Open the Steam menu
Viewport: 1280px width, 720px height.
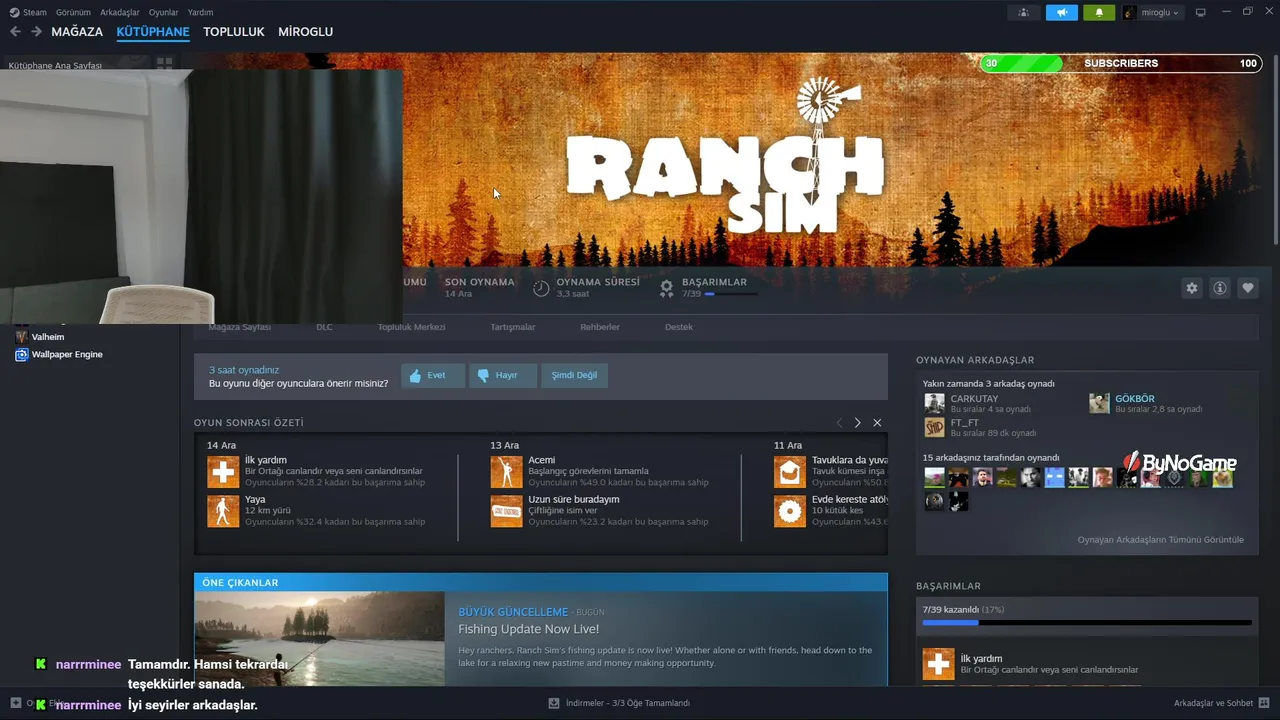click(x=28, y=12)
